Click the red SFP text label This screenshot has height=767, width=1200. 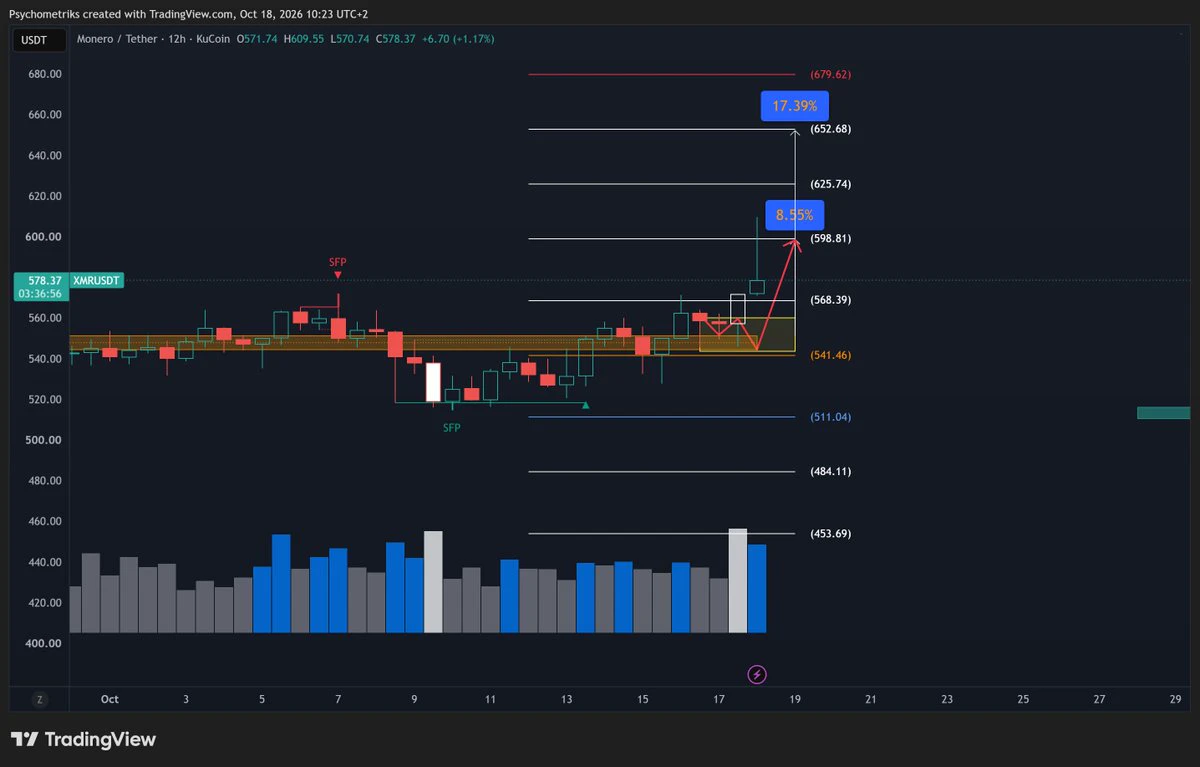(338, 262)
